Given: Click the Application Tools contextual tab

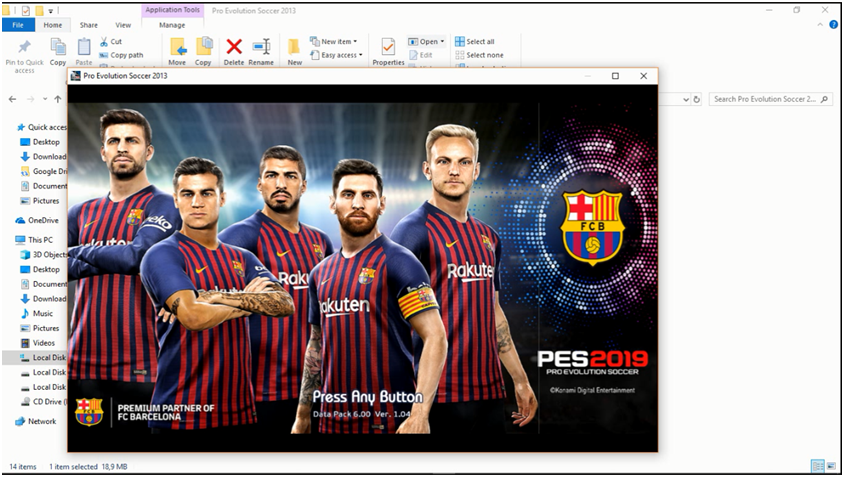Looking at the screenshot, I should (173, 10).
